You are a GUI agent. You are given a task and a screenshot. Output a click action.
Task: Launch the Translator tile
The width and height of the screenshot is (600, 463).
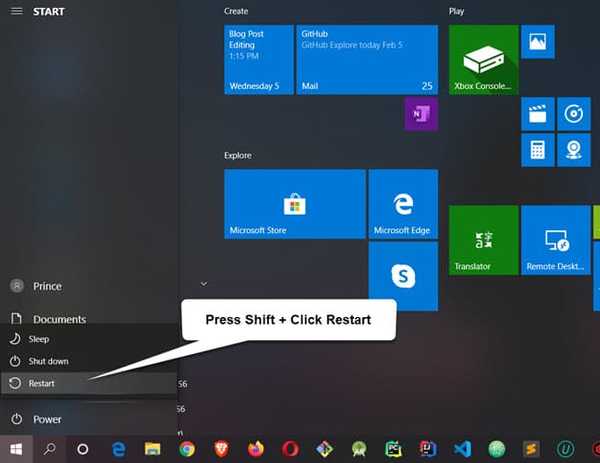(483, 240)
